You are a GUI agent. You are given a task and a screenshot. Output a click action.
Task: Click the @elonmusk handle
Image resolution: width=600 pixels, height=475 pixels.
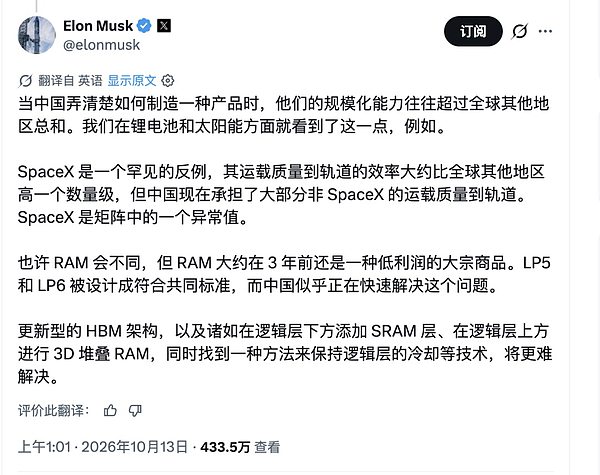point(101,45)
